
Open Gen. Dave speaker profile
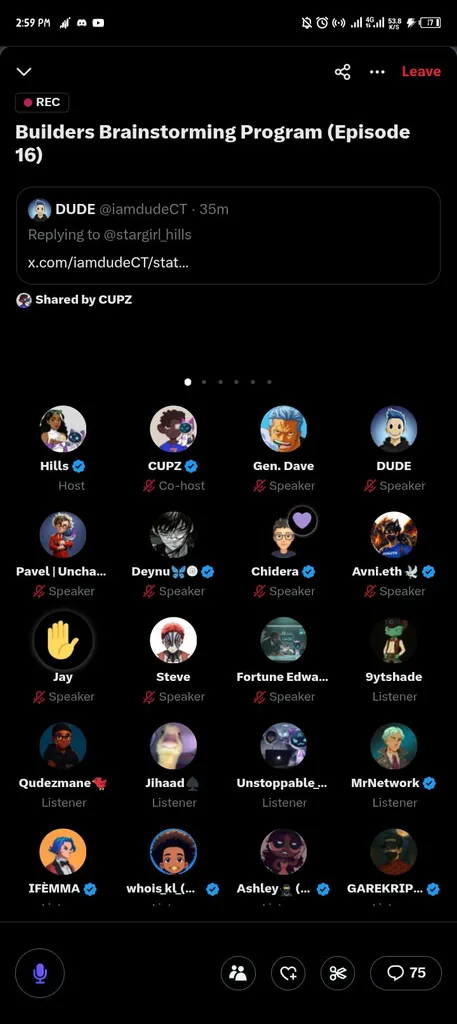283,429
